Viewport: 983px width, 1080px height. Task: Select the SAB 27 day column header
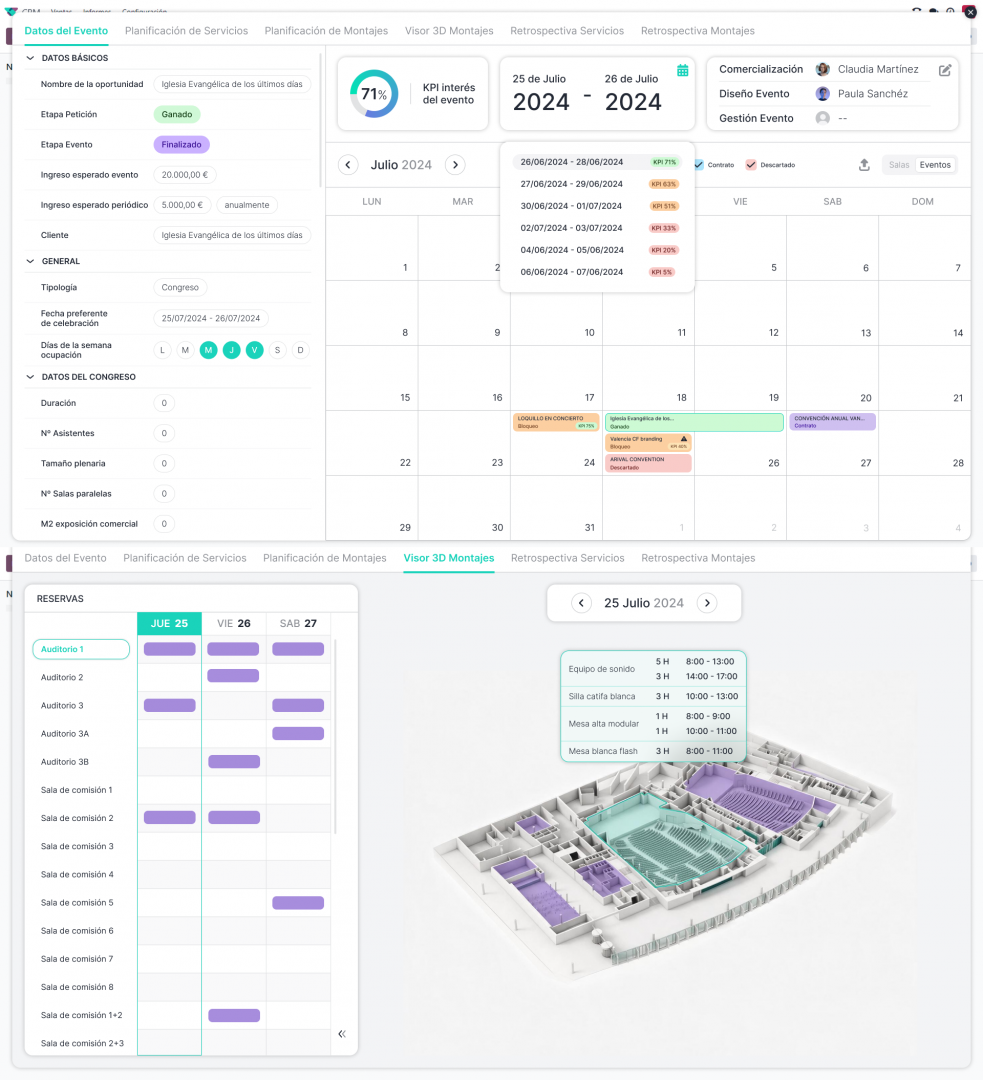coord(298,624)
